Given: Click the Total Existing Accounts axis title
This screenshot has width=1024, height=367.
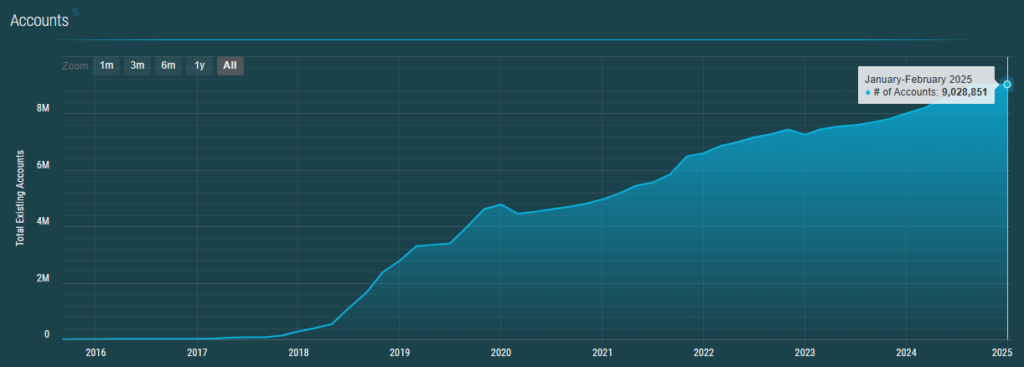Looking at the screenshot, I should click(x=20, y=198).
